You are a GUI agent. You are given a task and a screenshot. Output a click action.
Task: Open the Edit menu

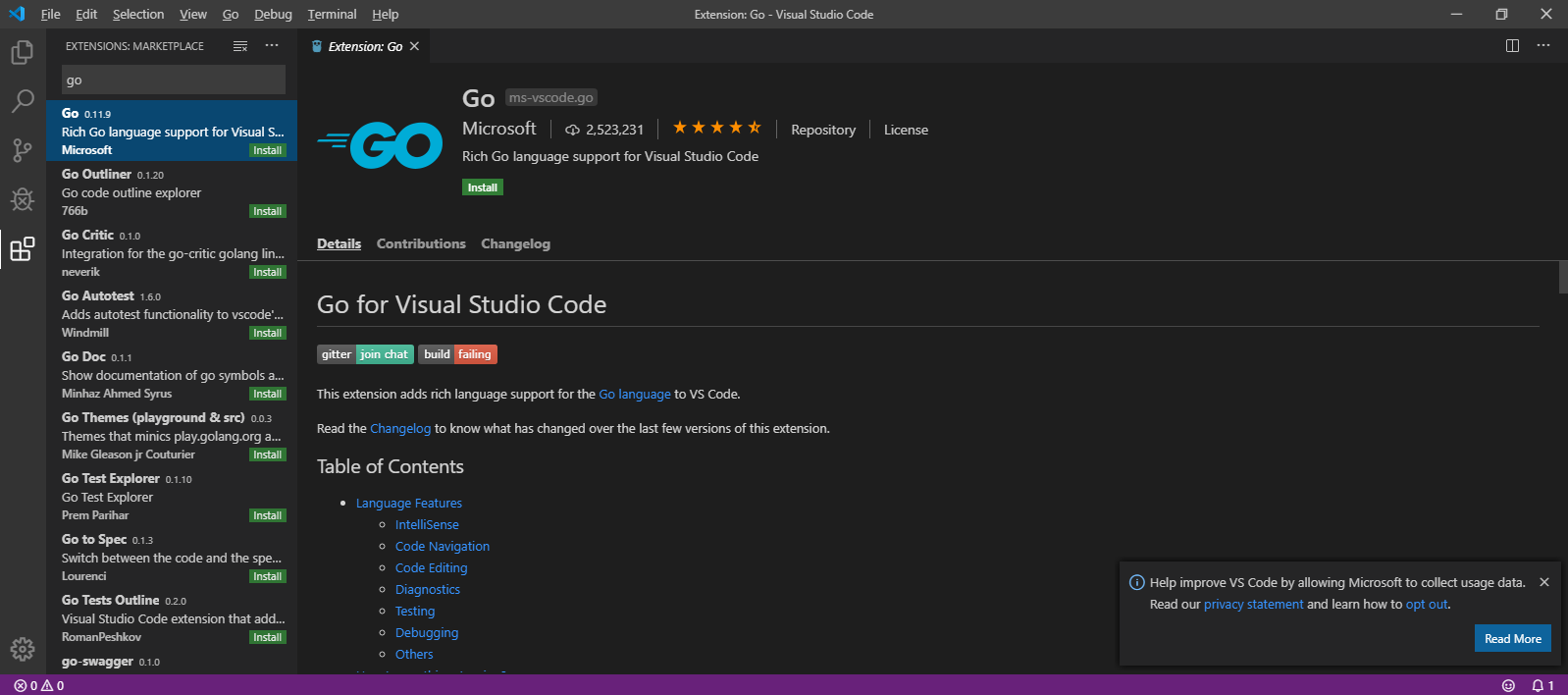click(86, 14)
